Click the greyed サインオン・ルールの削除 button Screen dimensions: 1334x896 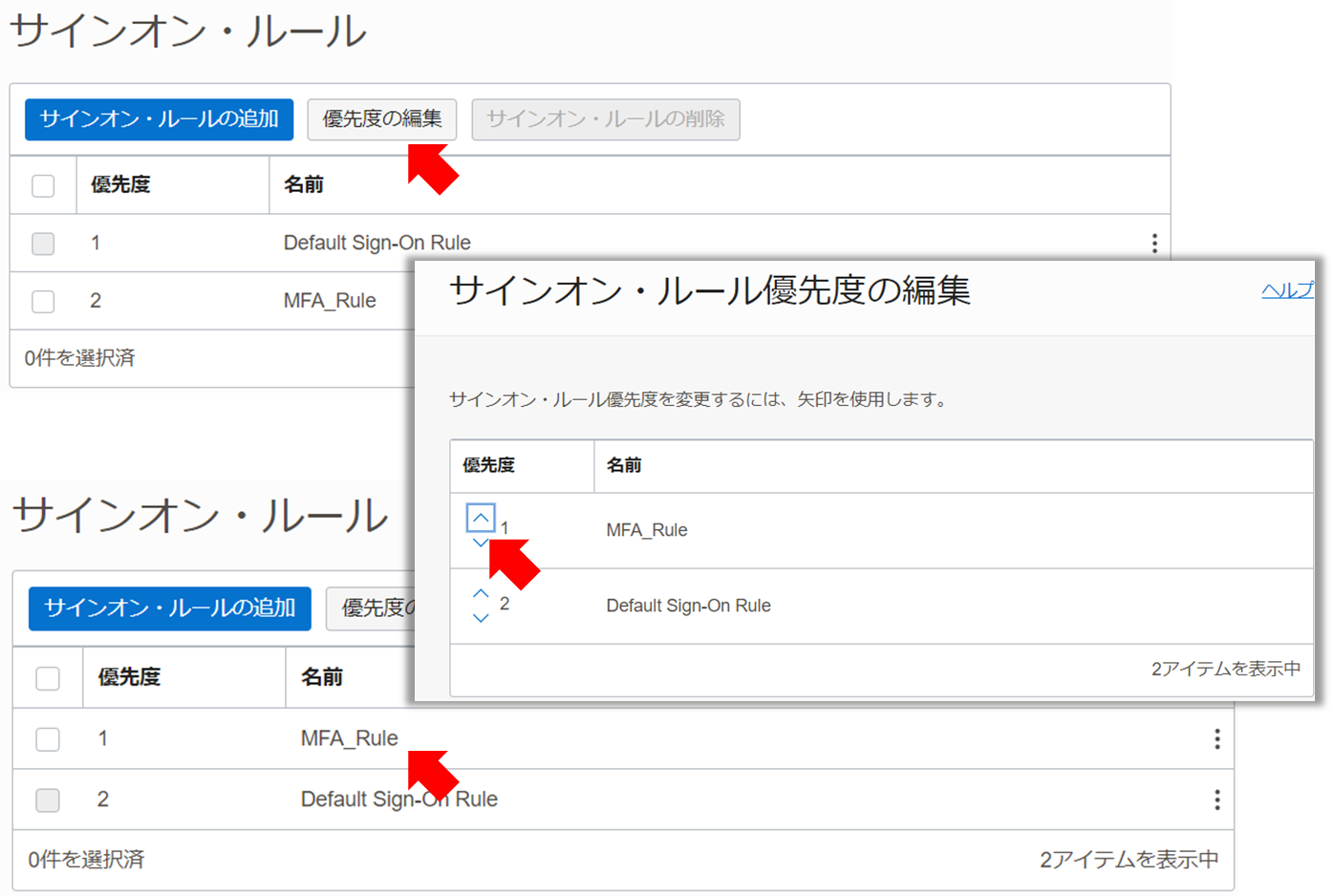tap(606, 119)
